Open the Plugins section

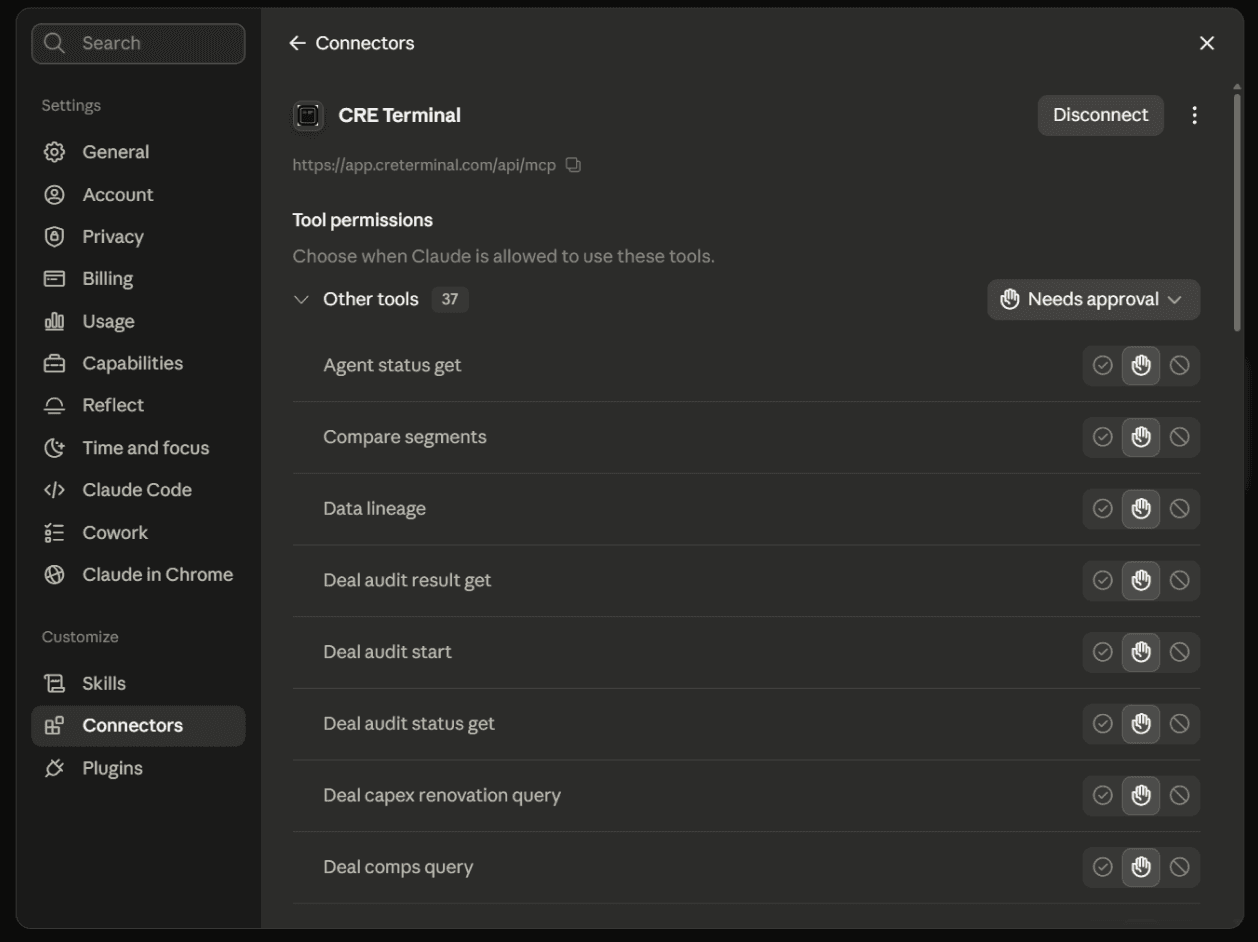[138, 768]
